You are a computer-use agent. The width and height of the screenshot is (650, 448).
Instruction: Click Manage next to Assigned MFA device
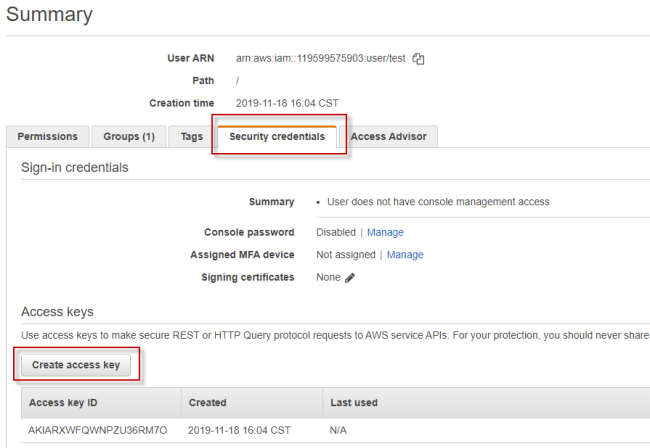pos(405,255)
